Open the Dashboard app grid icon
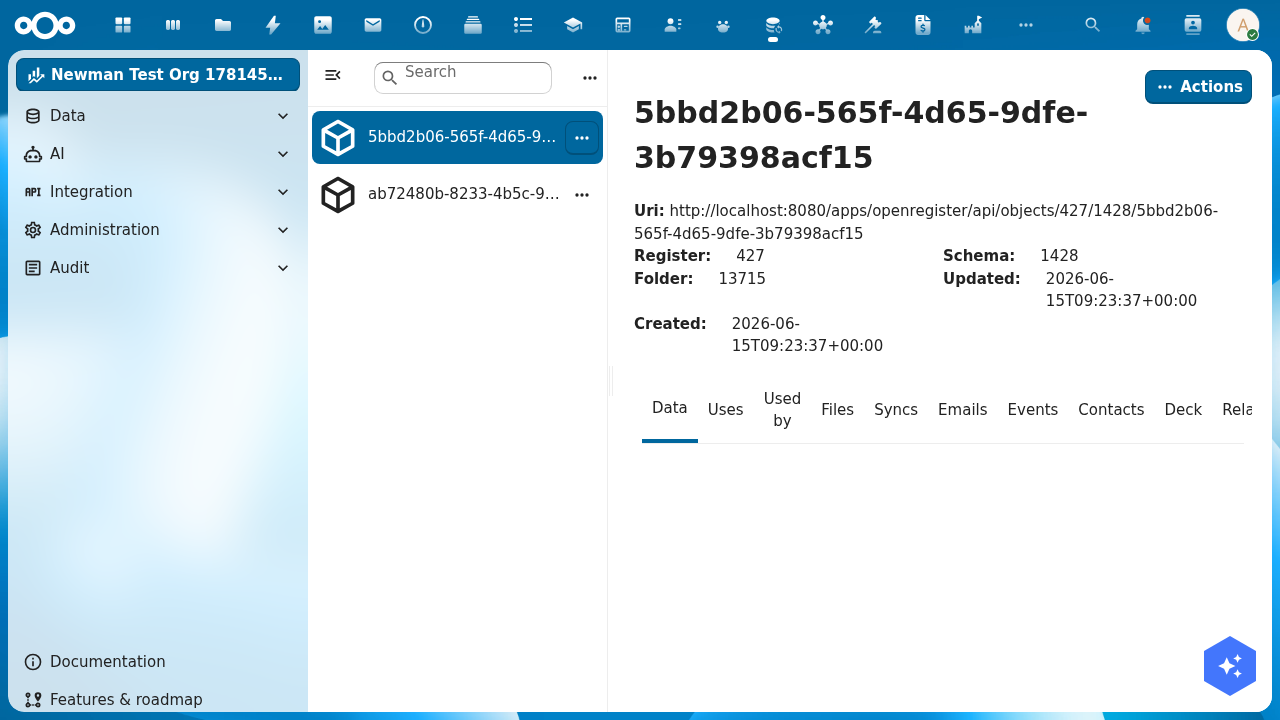Image resolution: width=1280 pixels, height=720 pixels. [123, 25]
